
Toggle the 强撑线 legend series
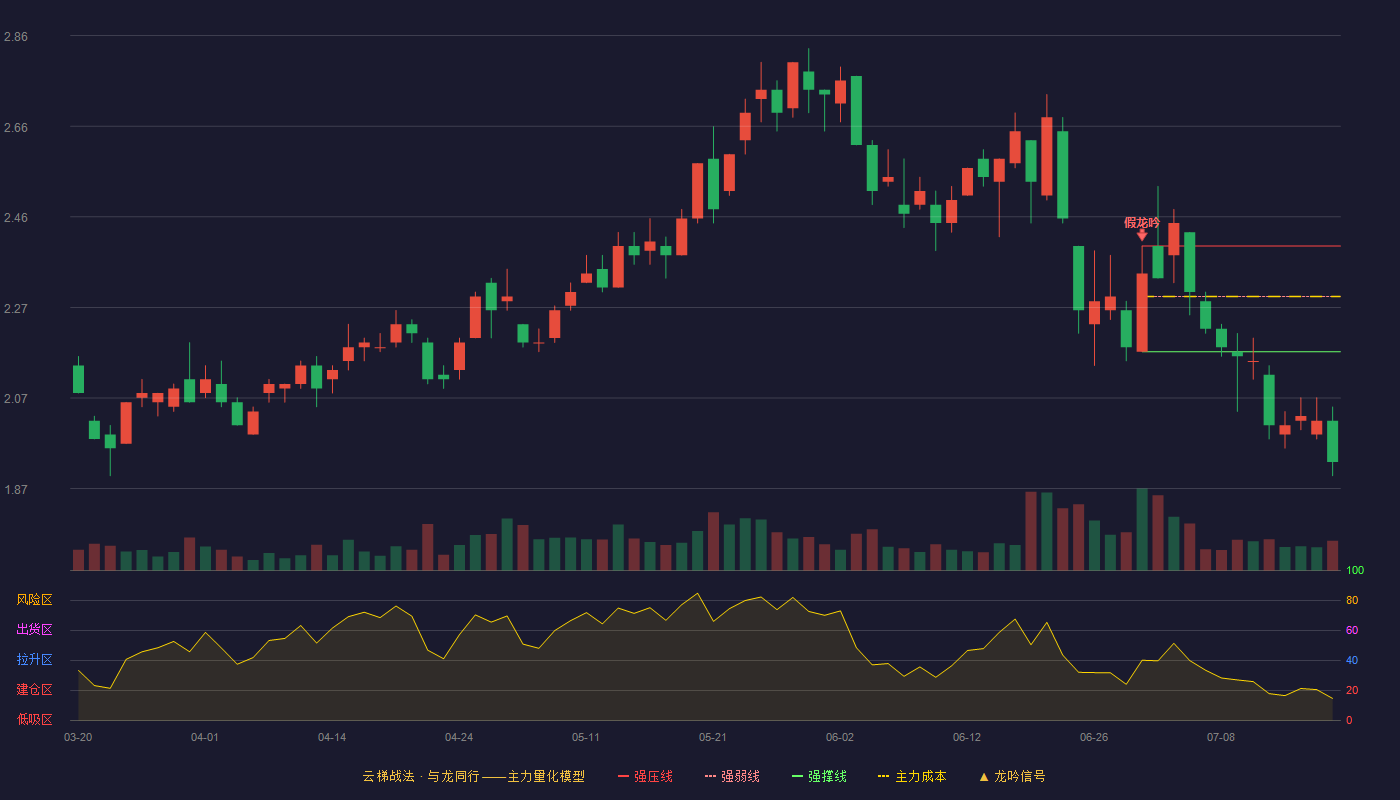819,776
